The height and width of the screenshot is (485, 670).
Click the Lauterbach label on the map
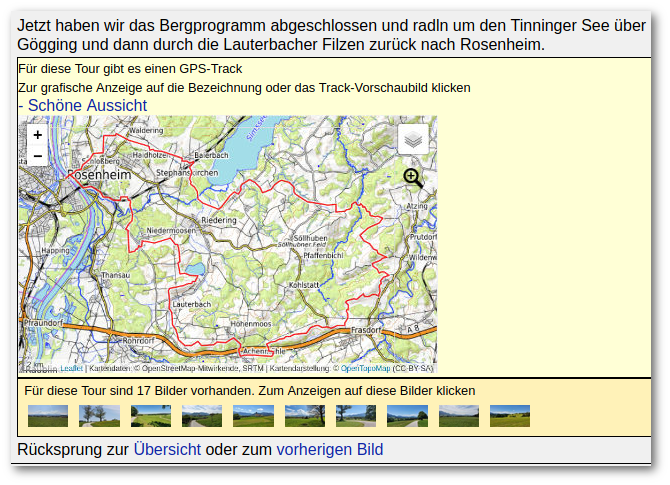[192, 304]
